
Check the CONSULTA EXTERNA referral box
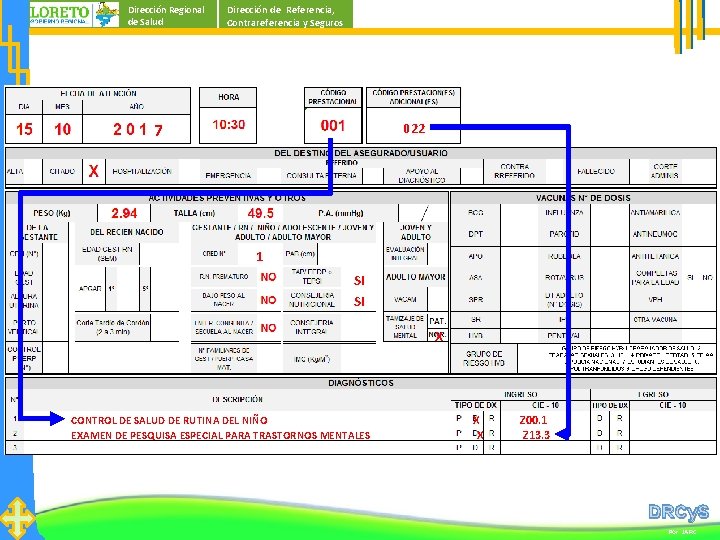(372, 175)
